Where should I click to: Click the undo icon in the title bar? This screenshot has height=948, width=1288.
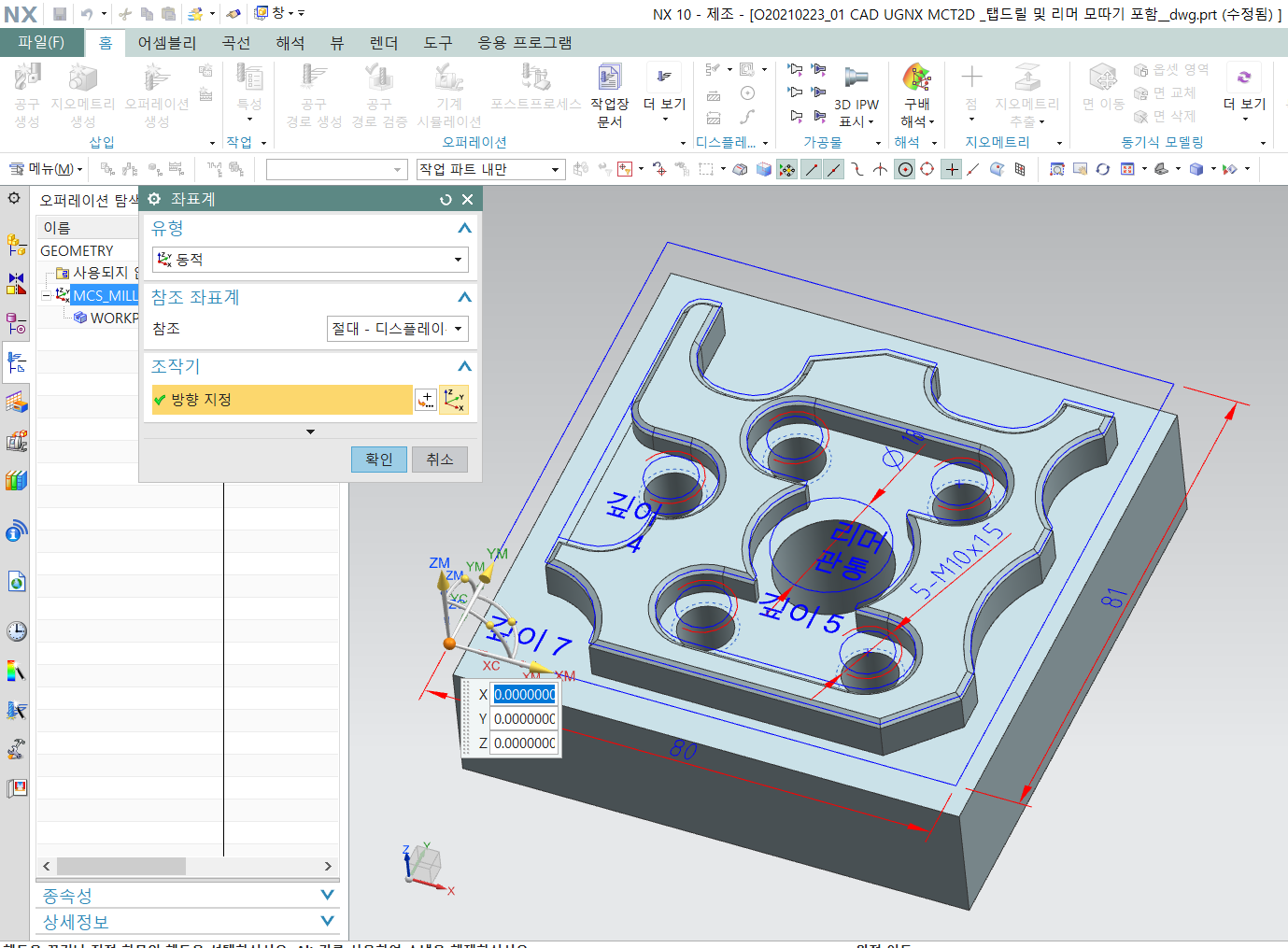(x=87, y=14)
